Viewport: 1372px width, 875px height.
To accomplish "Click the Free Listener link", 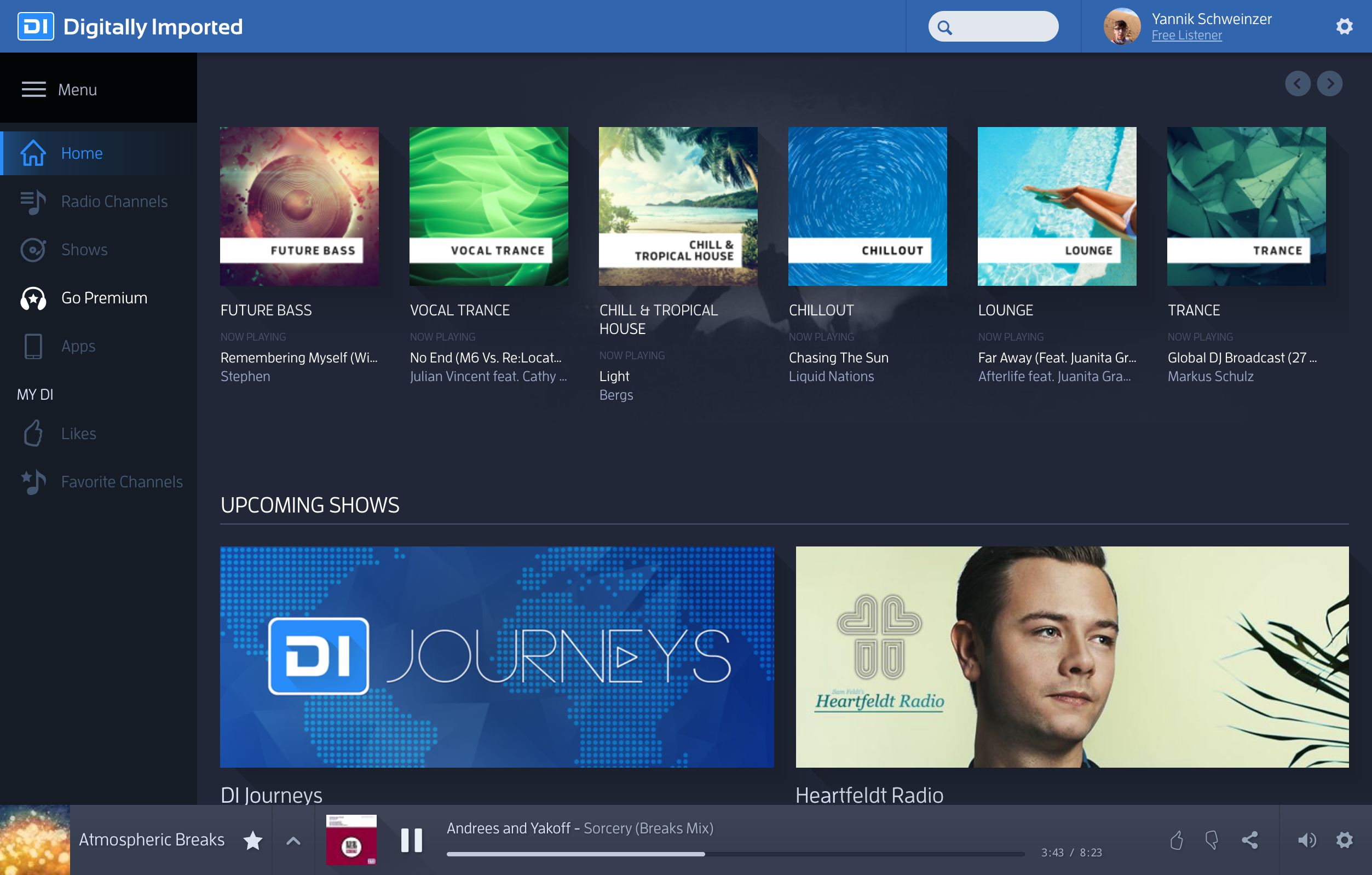I will (1186, 36).
